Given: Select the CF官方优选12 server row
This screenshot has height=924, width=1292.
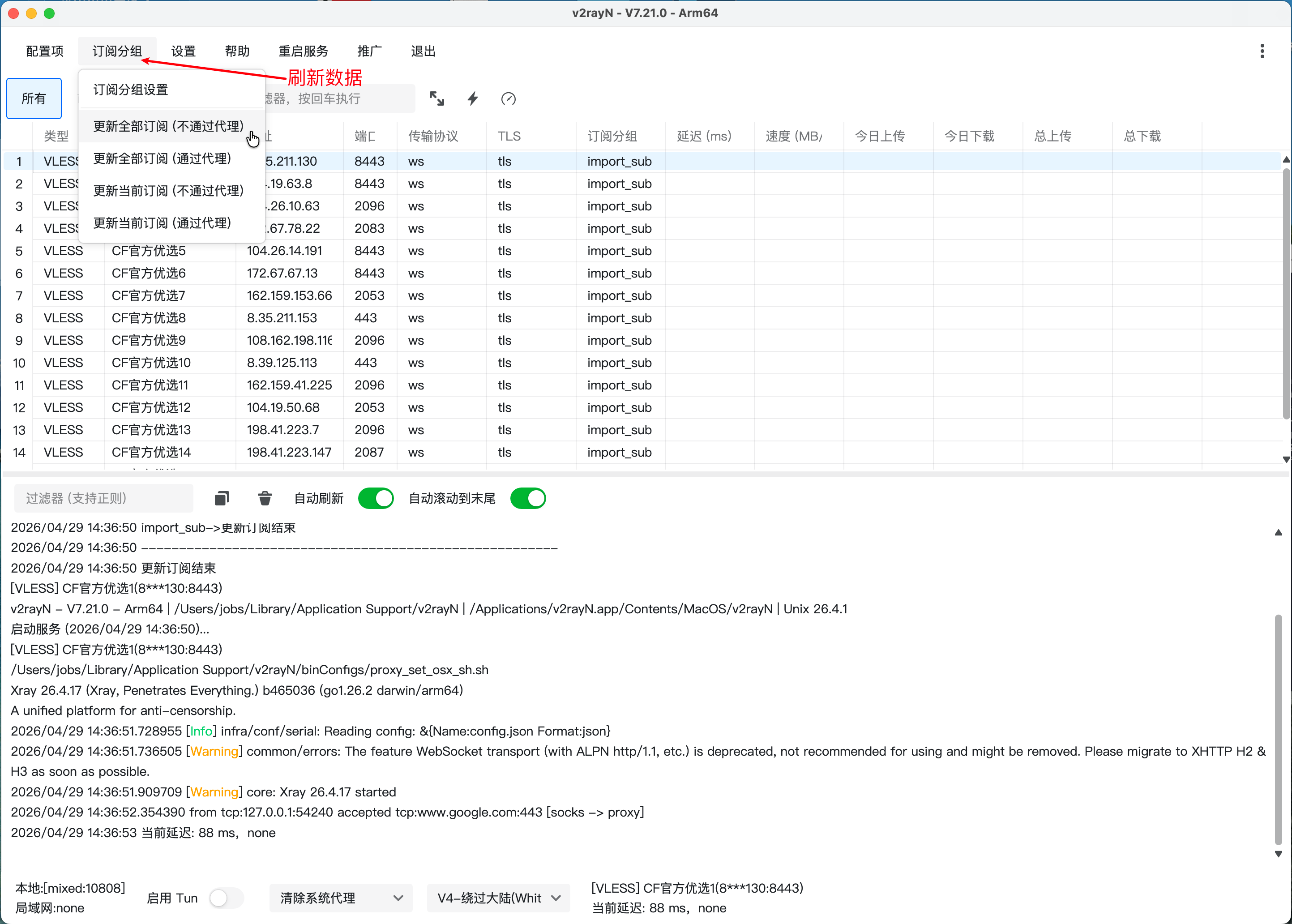Looking at the screenshot, I should pyautogui.click(x=642, y=407).
